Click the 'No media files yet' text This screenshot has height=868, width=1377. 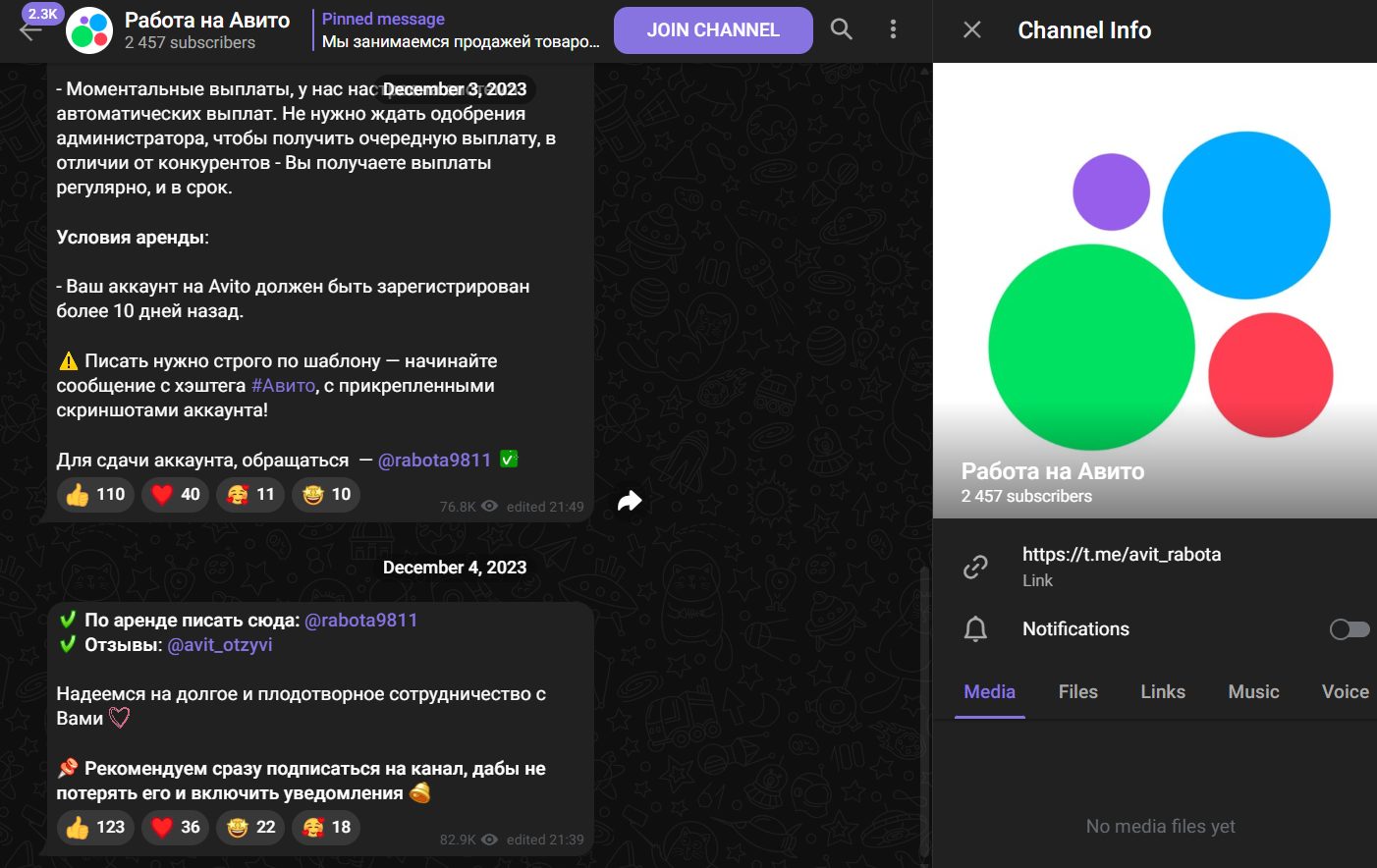pos(1161,827)
